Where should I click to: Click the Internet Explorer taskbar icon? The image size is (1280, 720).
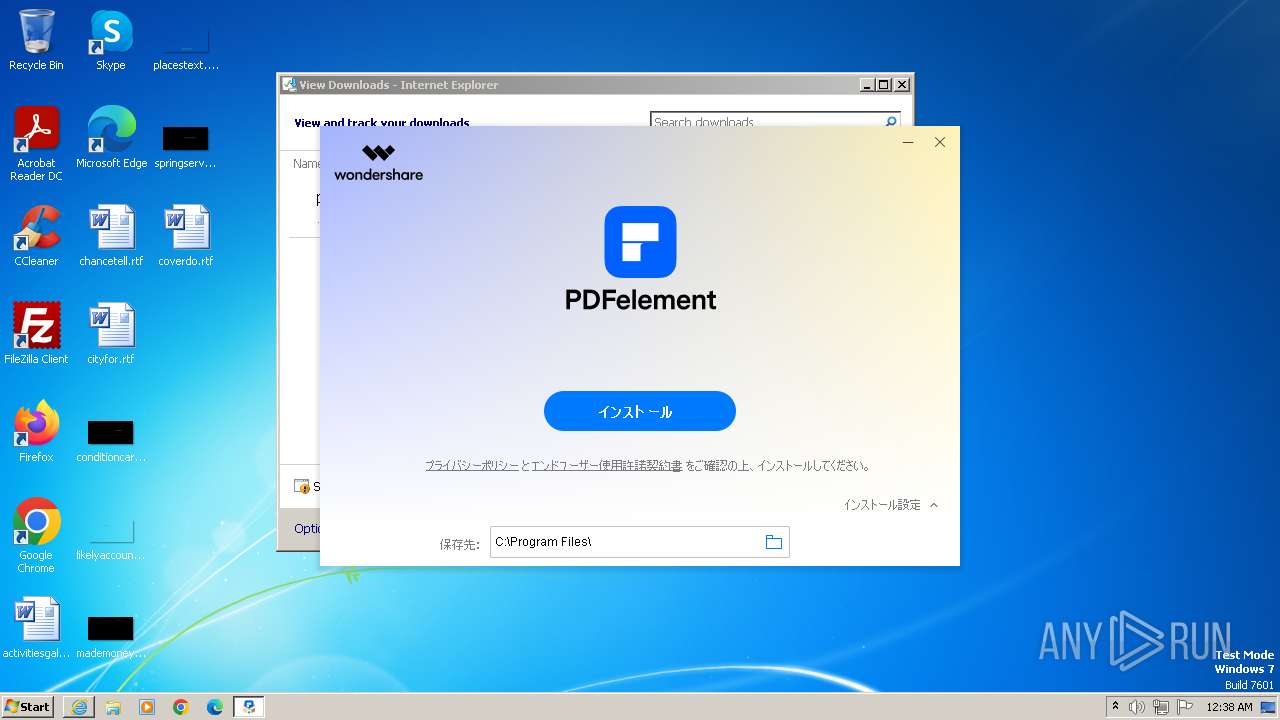[79, 707]
